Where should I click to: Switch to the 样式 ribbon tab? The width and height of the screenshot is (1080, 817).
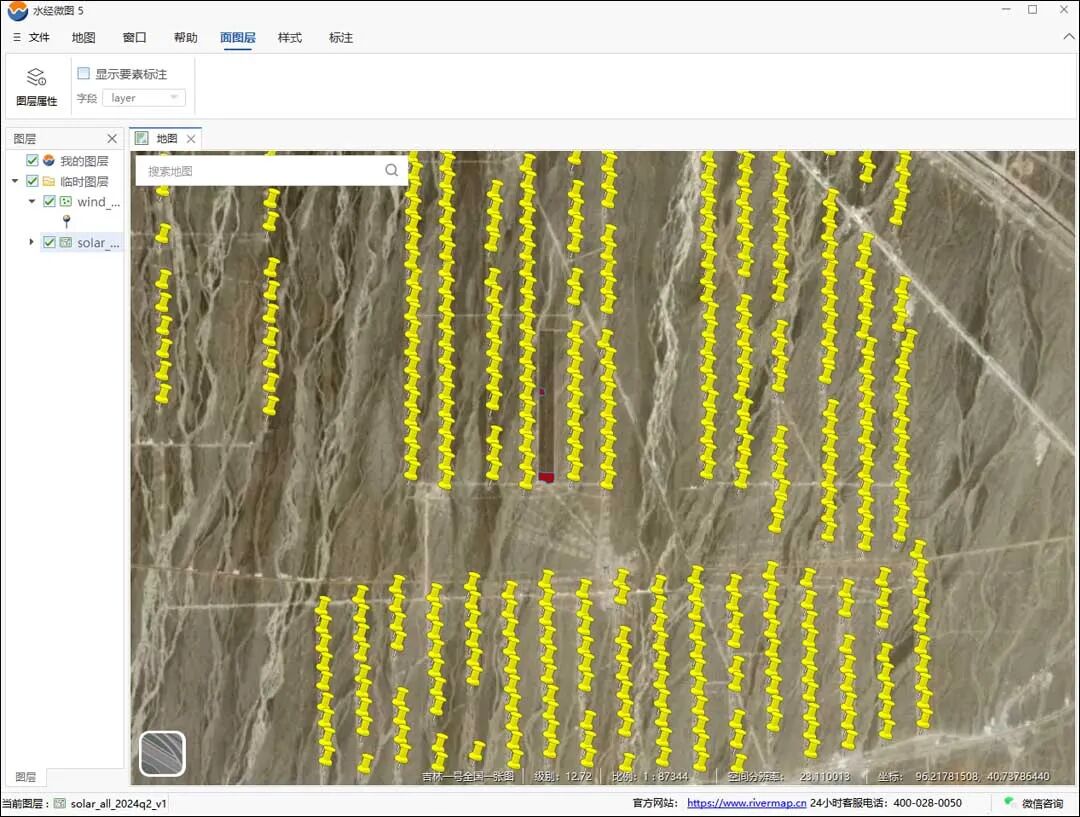(289, 37)
